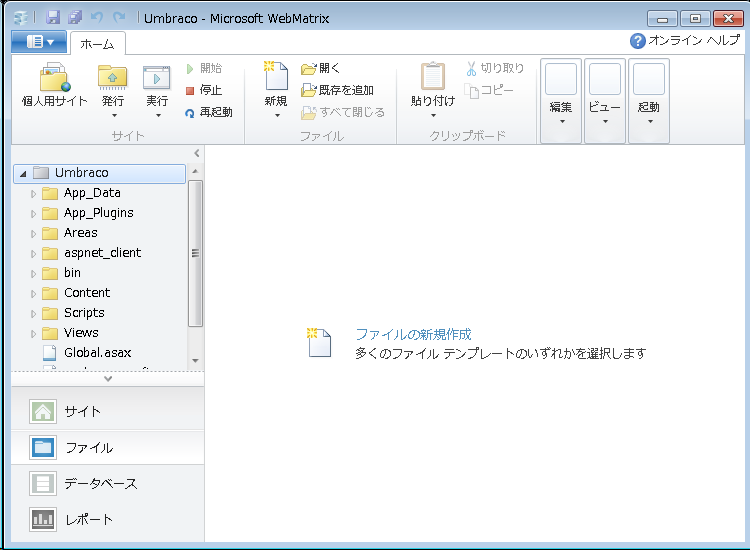This screenshot has width=750, height=550.
Task: Click すべて閉じる (Close All)
Action: (x=343, y=112)
